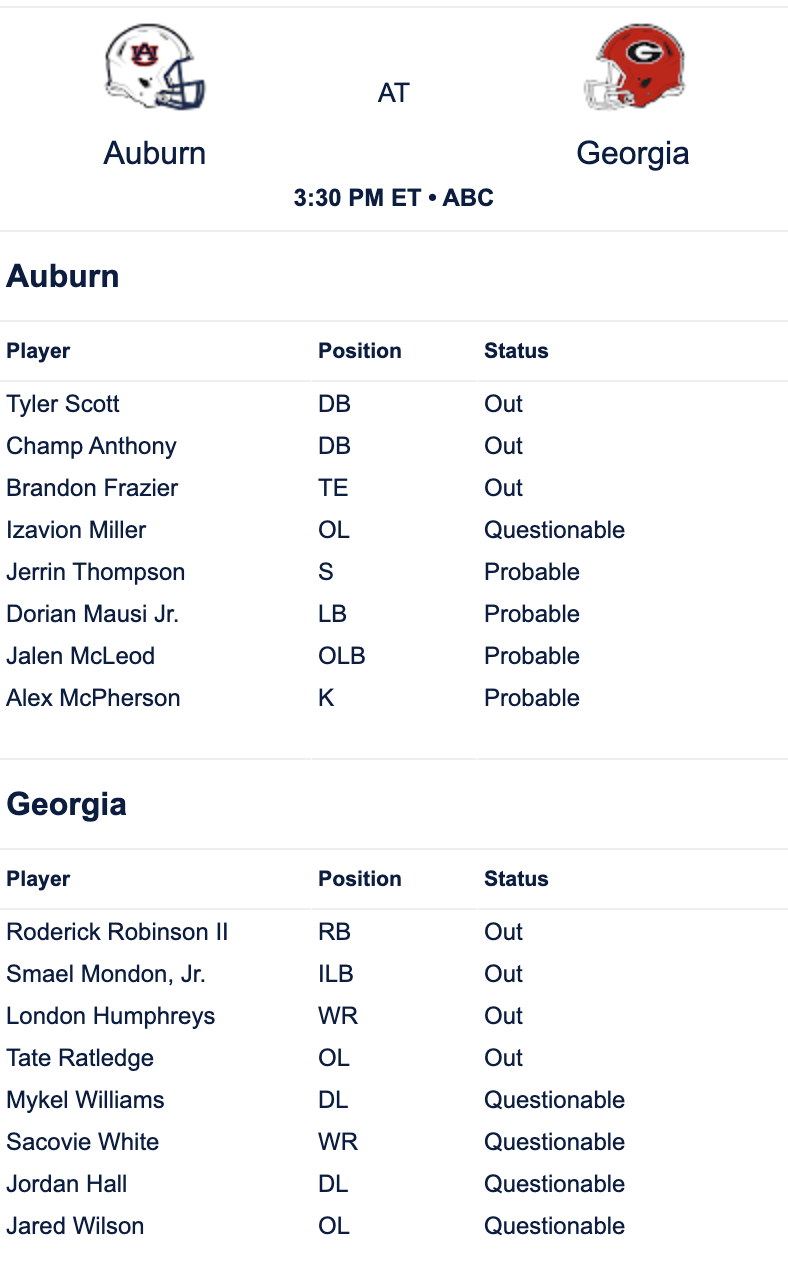Select the 3:30 PM ET ABC game time
This screenshot has height=1288, width=788.
(x=394, y=198)
